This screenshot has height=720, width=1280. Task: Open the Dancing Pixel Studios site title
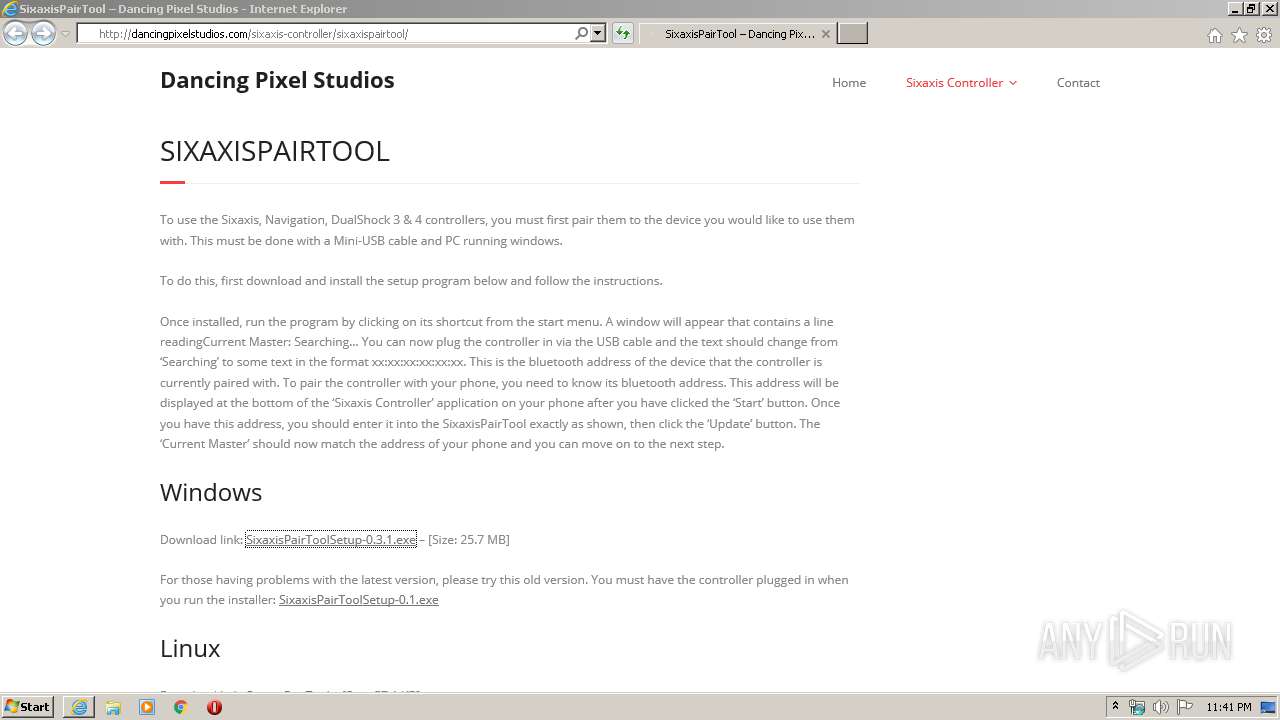click(277, 80)
